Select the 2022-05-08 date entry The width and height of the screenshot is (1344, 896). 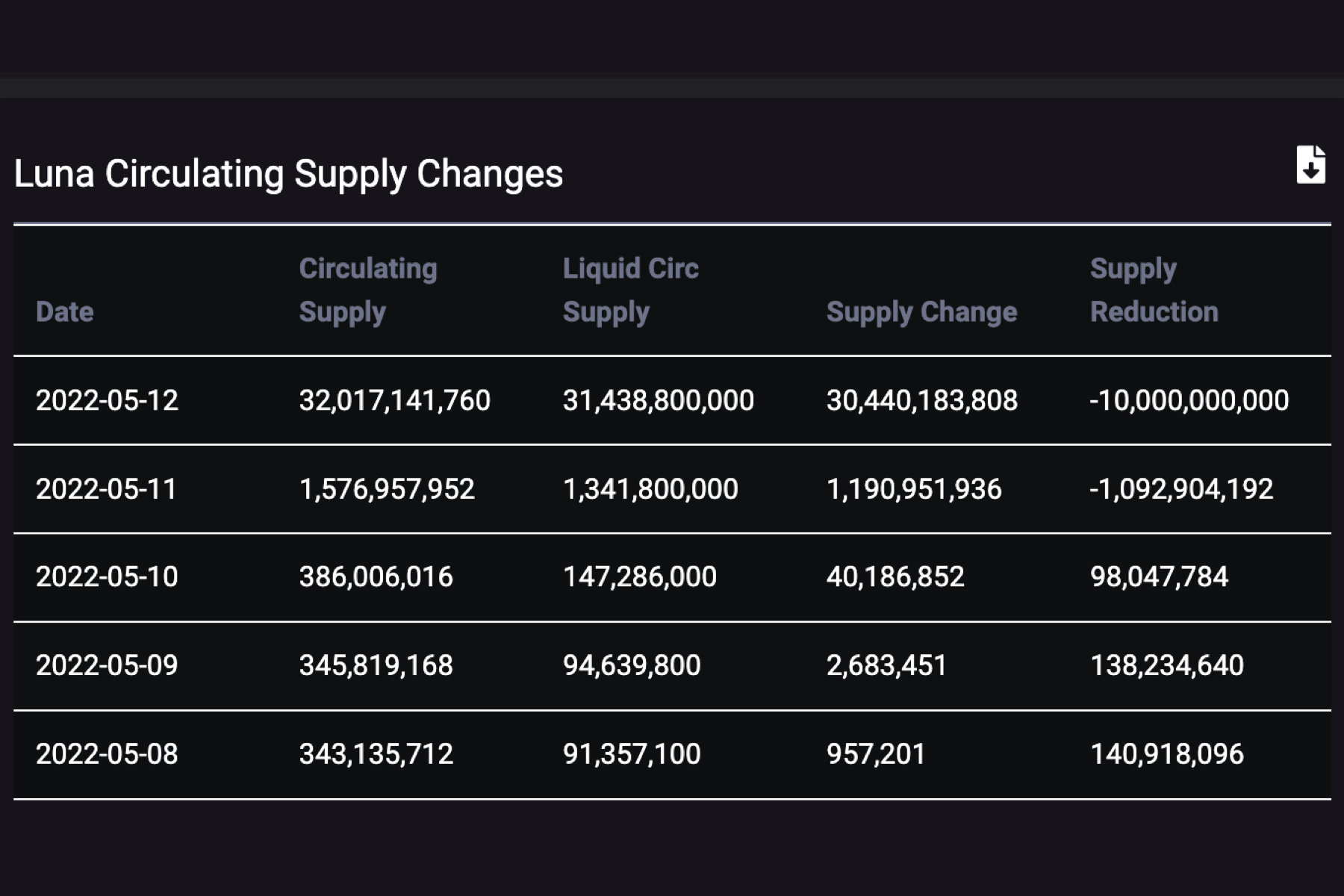coord(108,754)
